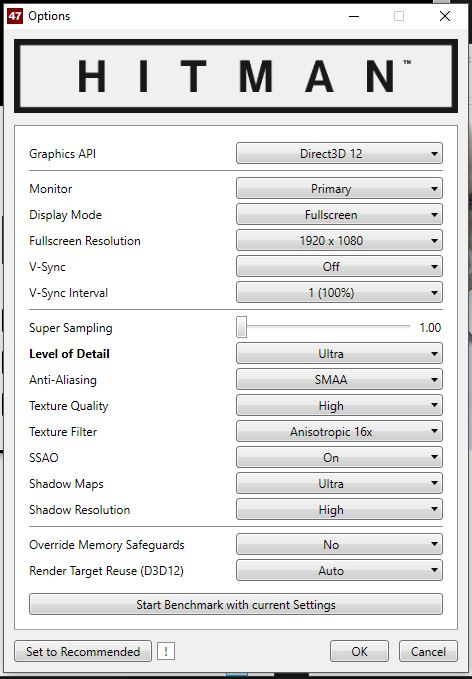This screenshot has height=679, width=472.
Task: Open the Texture Quality dropdown
Action: pos(339,405)
